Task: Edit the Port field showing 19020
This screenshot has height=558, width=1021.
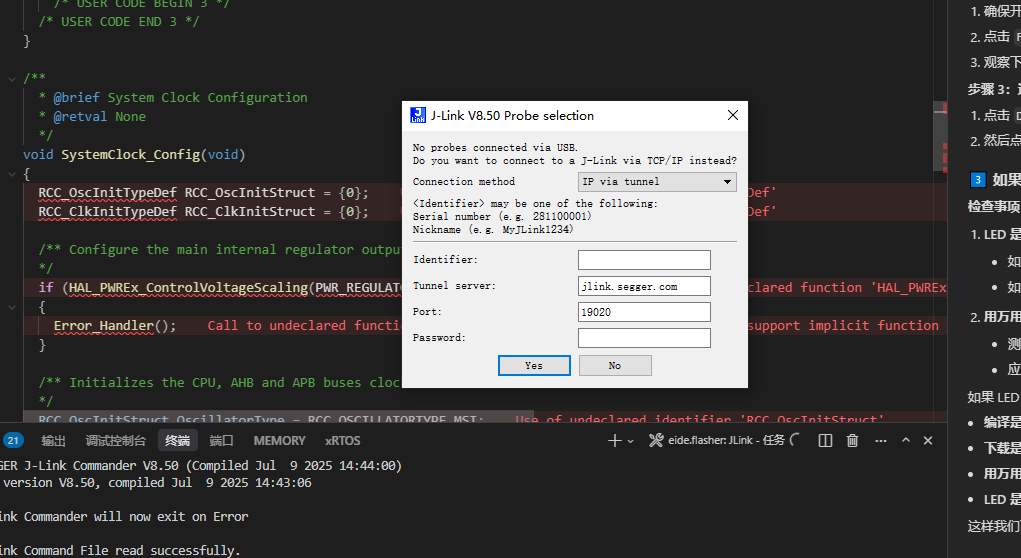Action: (x=644, y=312)
